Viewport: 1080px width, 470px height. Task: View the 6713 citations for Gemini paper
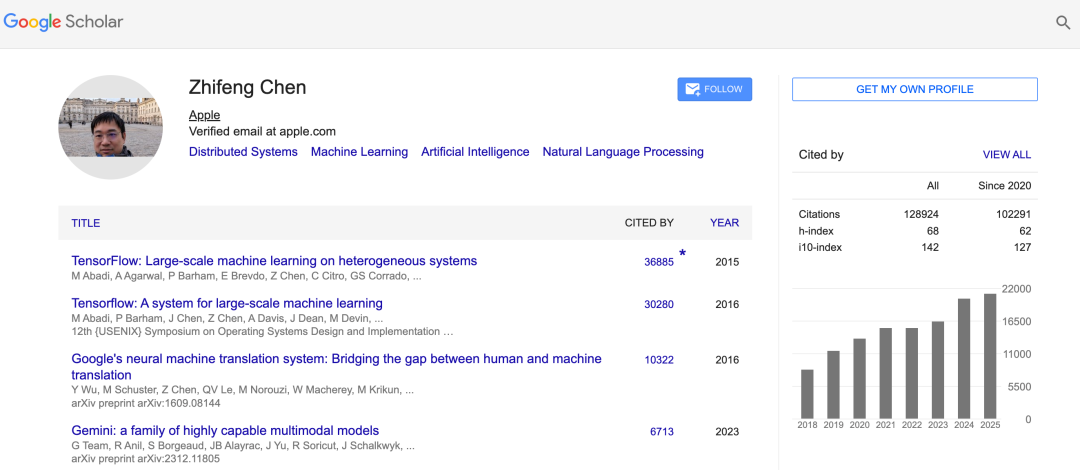661,432
